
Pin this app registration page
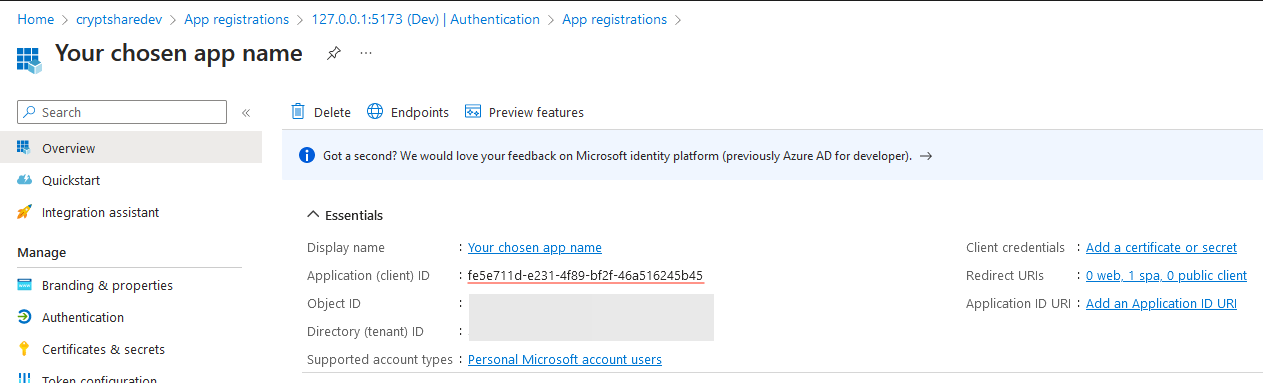pos(334,54)
